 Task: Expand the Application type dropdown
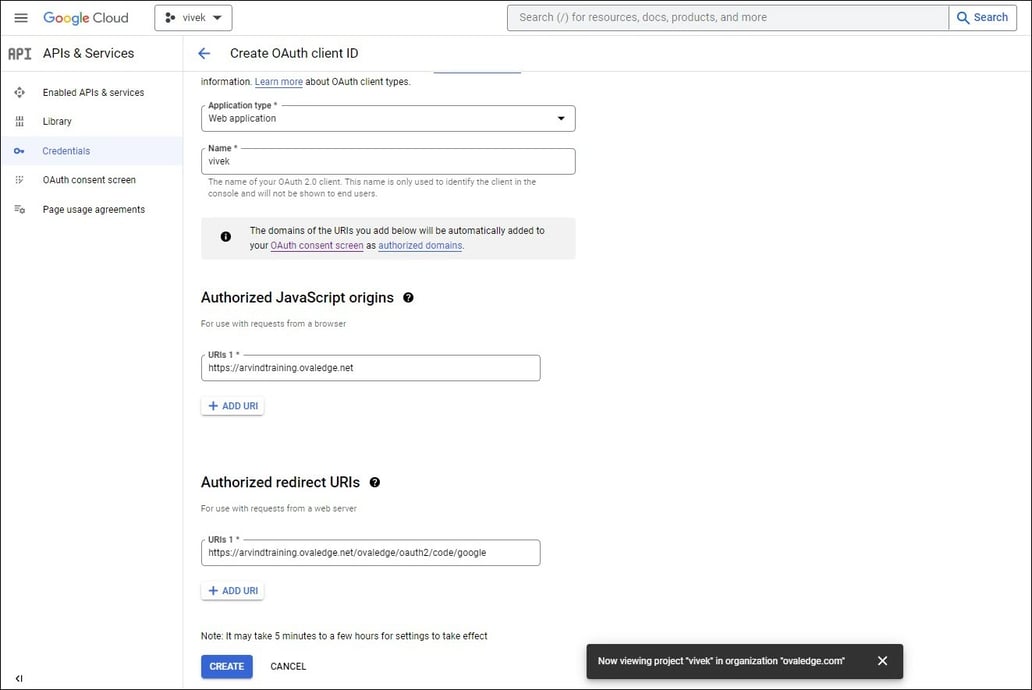tap(388, 119)
